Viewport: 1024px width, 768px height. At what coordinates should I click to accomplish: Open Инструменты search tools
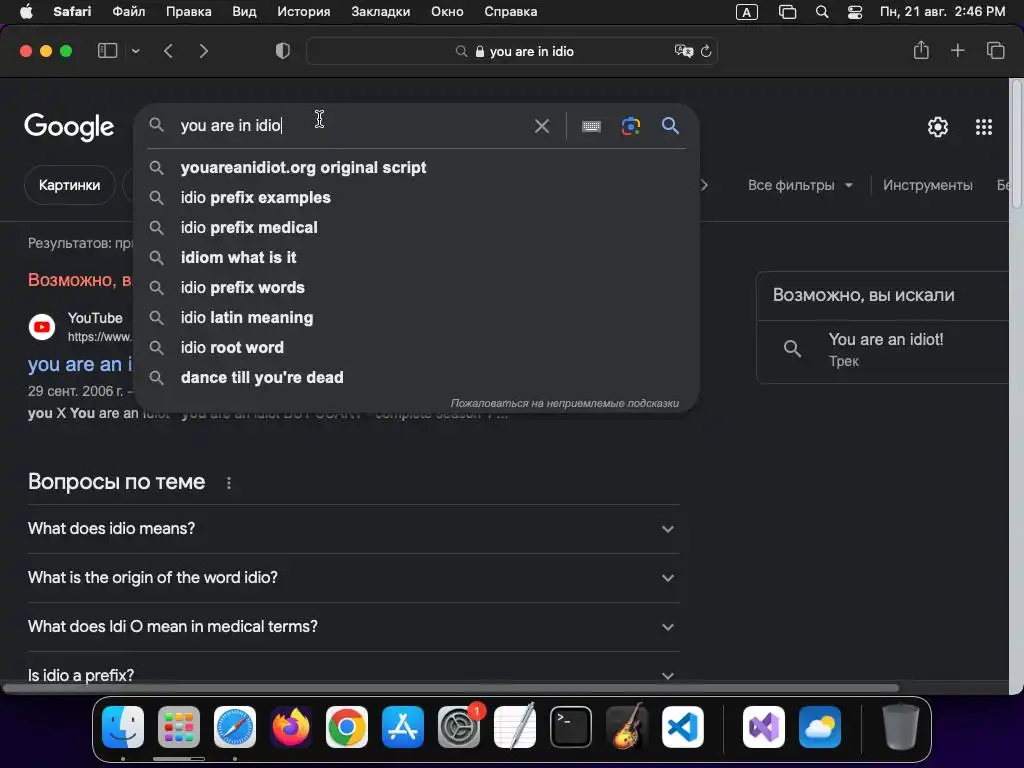pyautogui.click(x=927, y=185)
